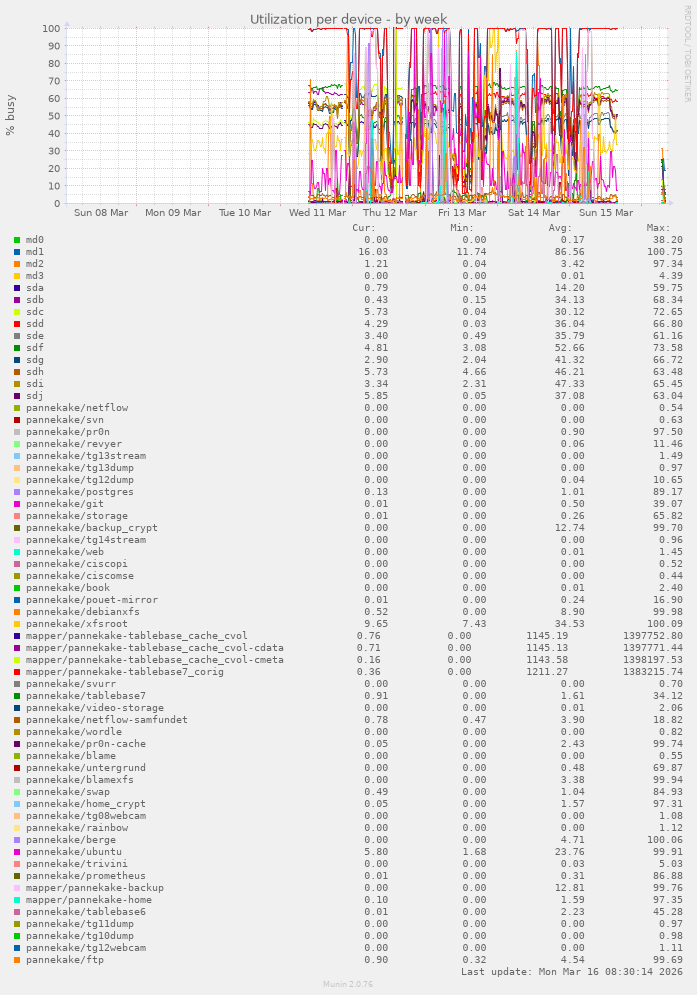Viewport: 697px width, 995px height.
Task: Click the 'md1' legend label
Action: 35,252
